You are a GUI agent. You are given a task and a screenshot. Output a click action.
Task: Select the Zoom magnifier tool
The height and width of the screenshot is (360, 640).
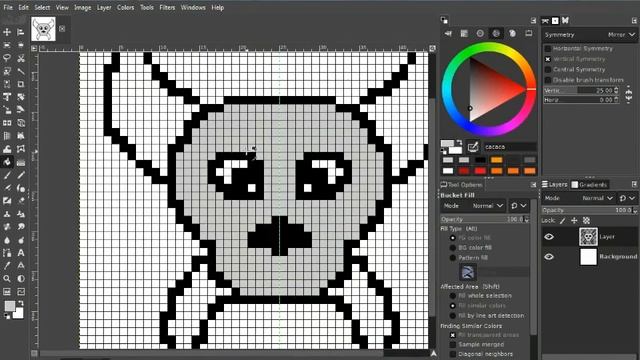(7, 279)
